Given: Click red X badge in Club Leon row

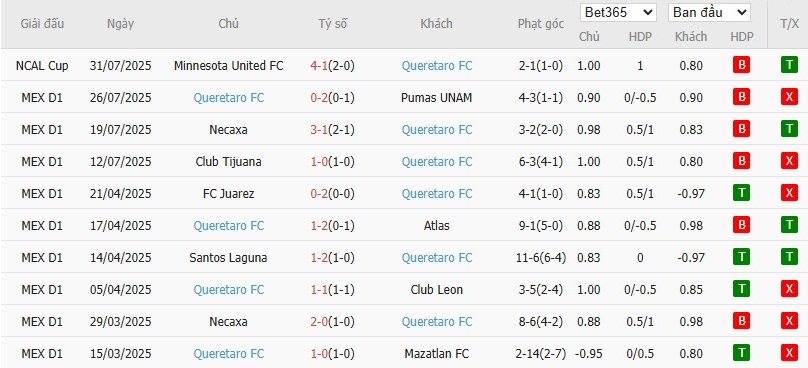Looking at the screenshot, I should point(789,289).
